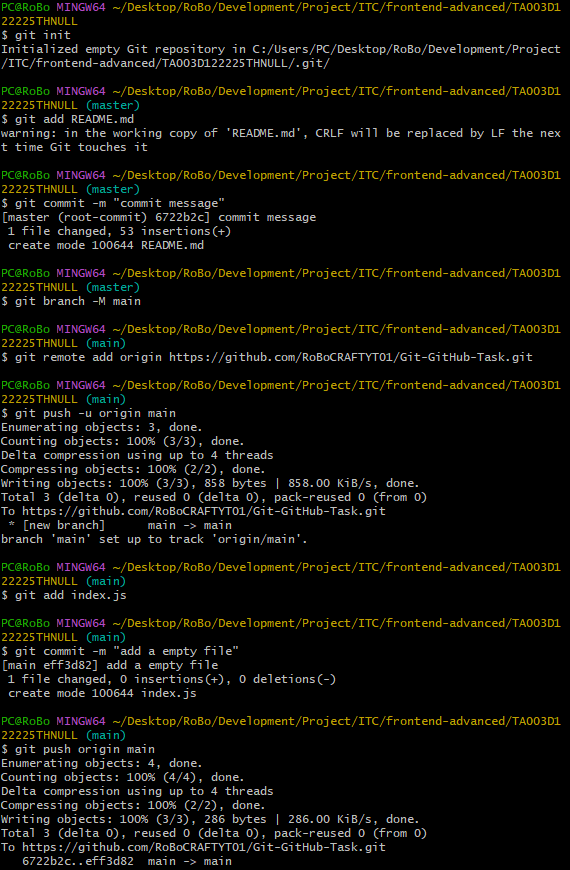Select the 'warning: in the working copy' line
570x870 pixels.
point(281,133)
